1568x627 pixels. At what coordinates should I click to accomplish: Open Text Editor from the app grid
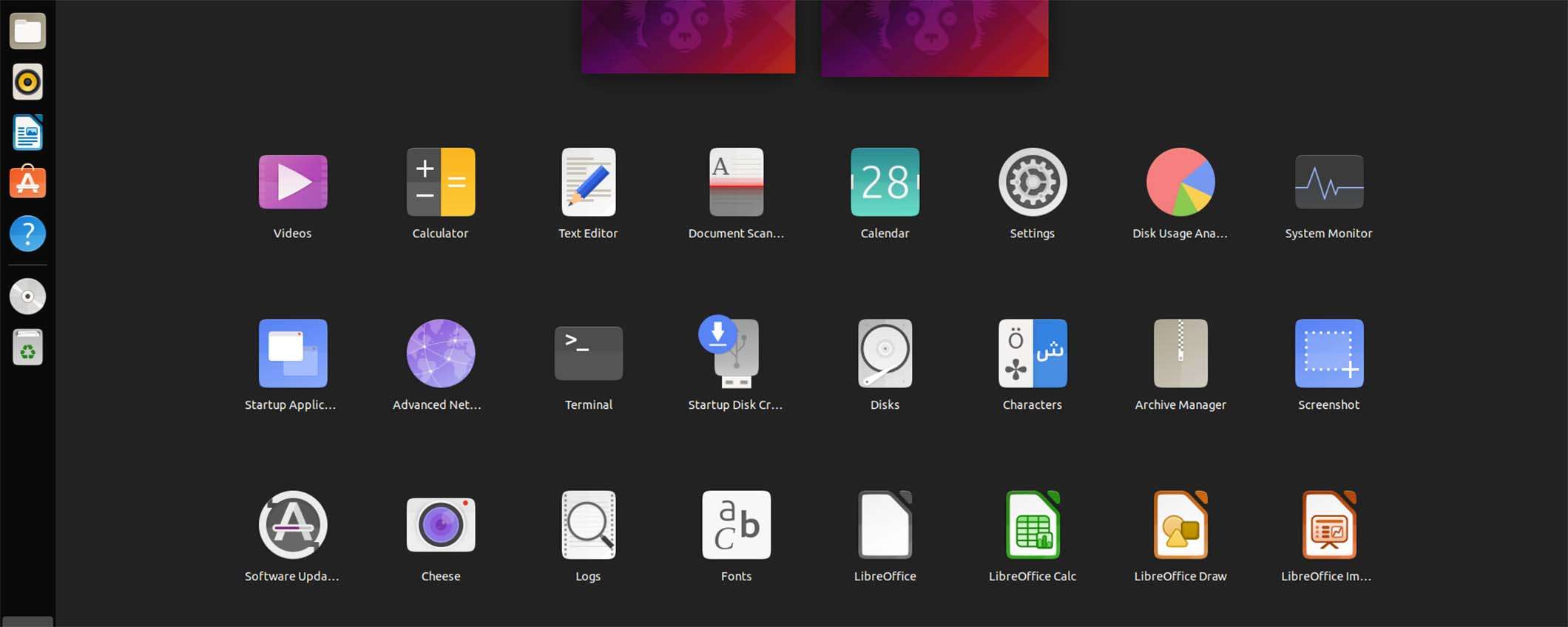pyautogui.click(x=589, y=183)
